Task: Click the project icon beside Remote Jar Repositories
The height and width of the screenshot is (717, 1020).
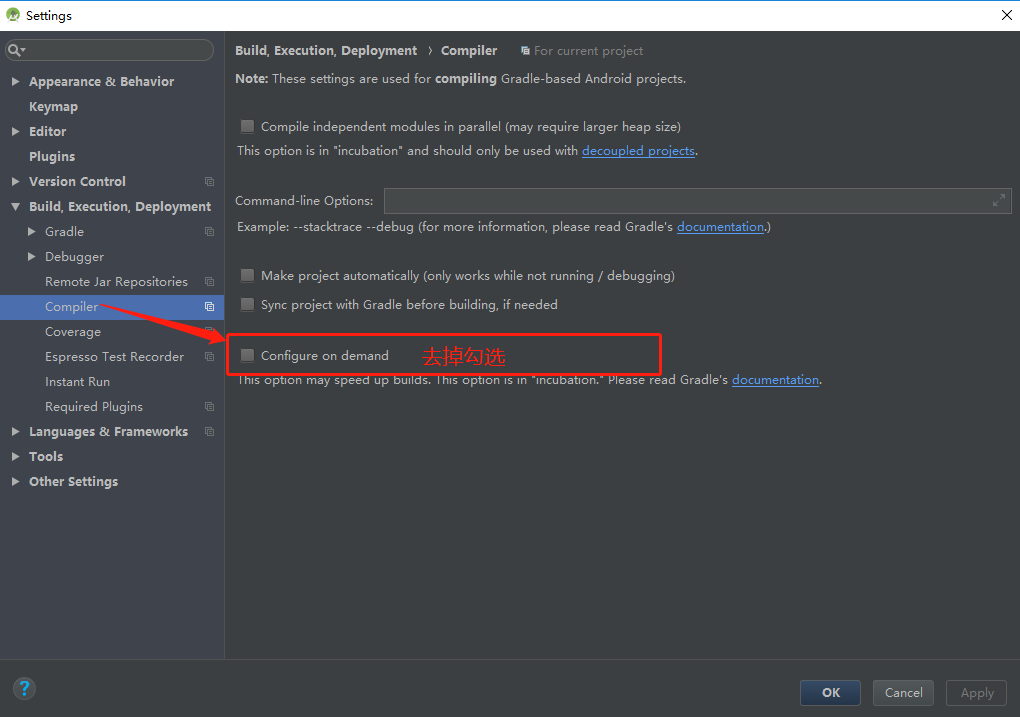Action: click(209, 282)
